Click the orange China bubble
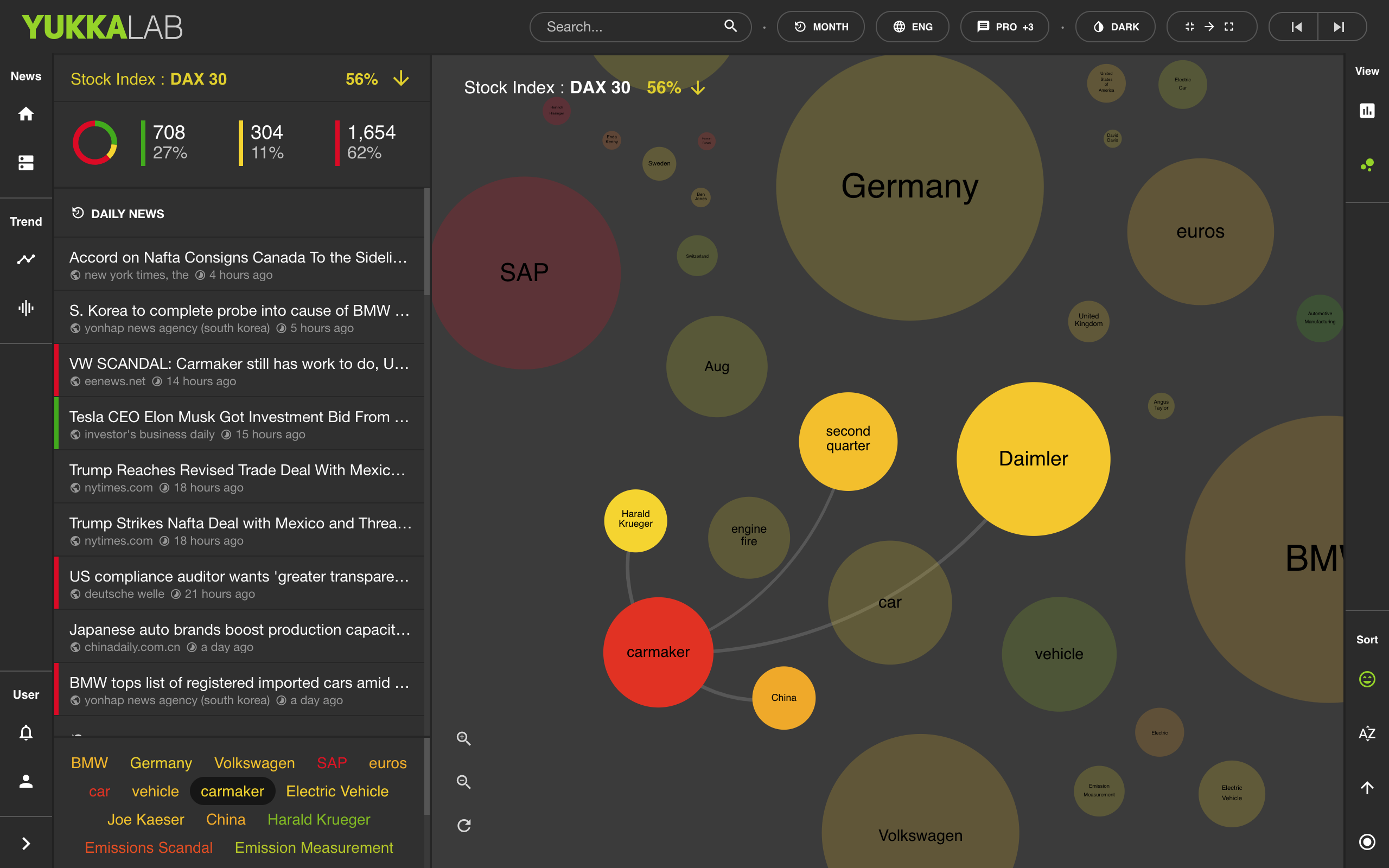This screenshot has width=1389, height=868. point(783,698)
